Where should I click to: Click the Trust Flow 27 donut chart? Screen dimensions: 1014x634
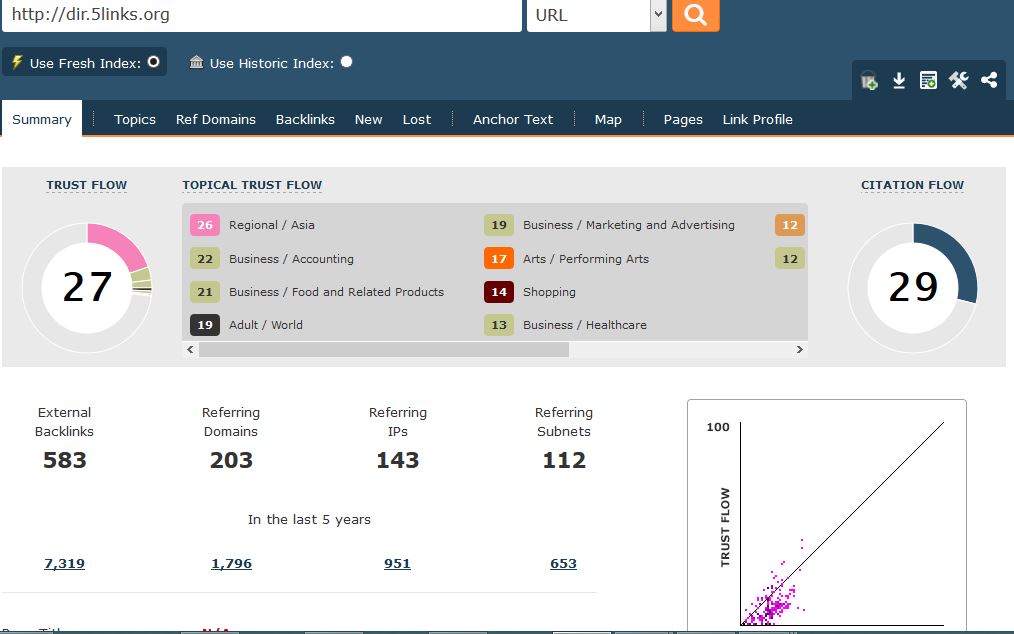[87, 287]
